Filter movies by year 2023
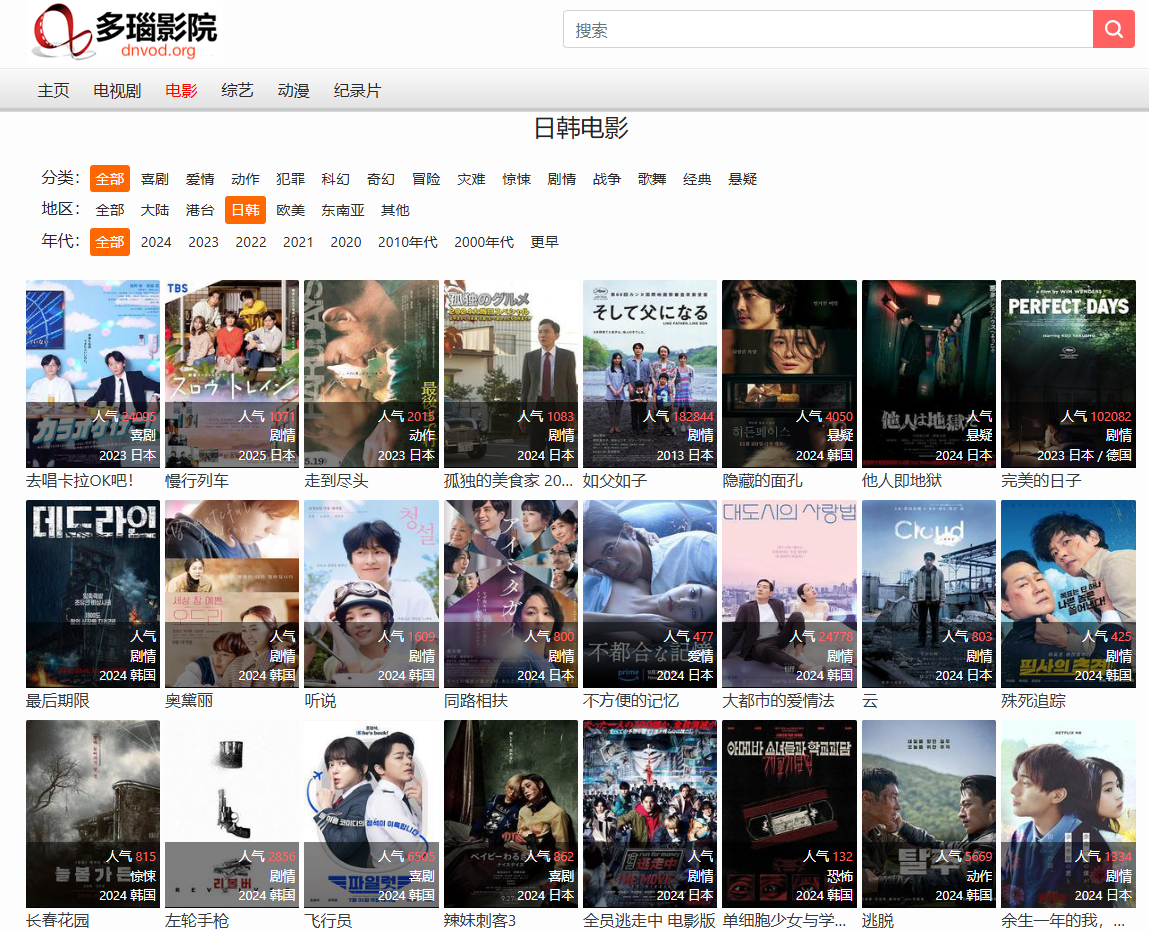 [x=204, y=242]
